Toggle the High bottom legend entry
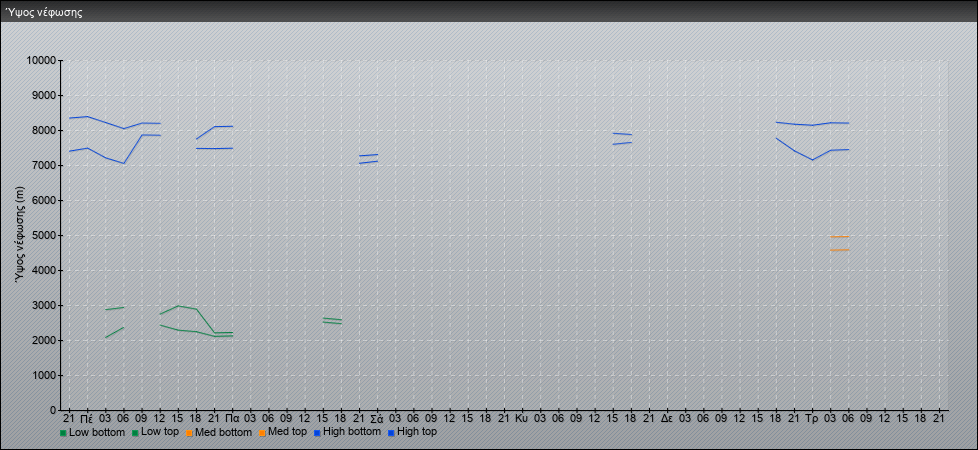978x450 pixels. click(x=347, y=432)
